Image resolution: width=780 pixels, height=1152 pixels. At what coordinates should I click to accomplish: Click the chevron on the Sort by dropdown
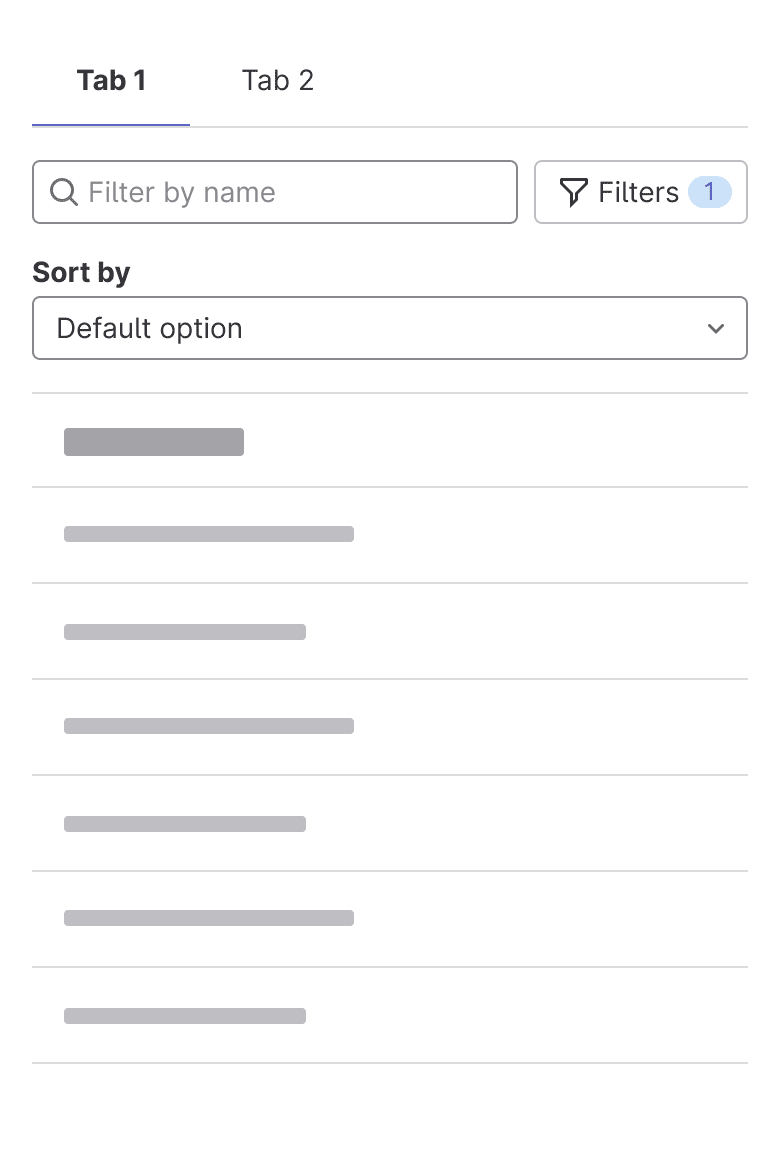tap(716, 328)
